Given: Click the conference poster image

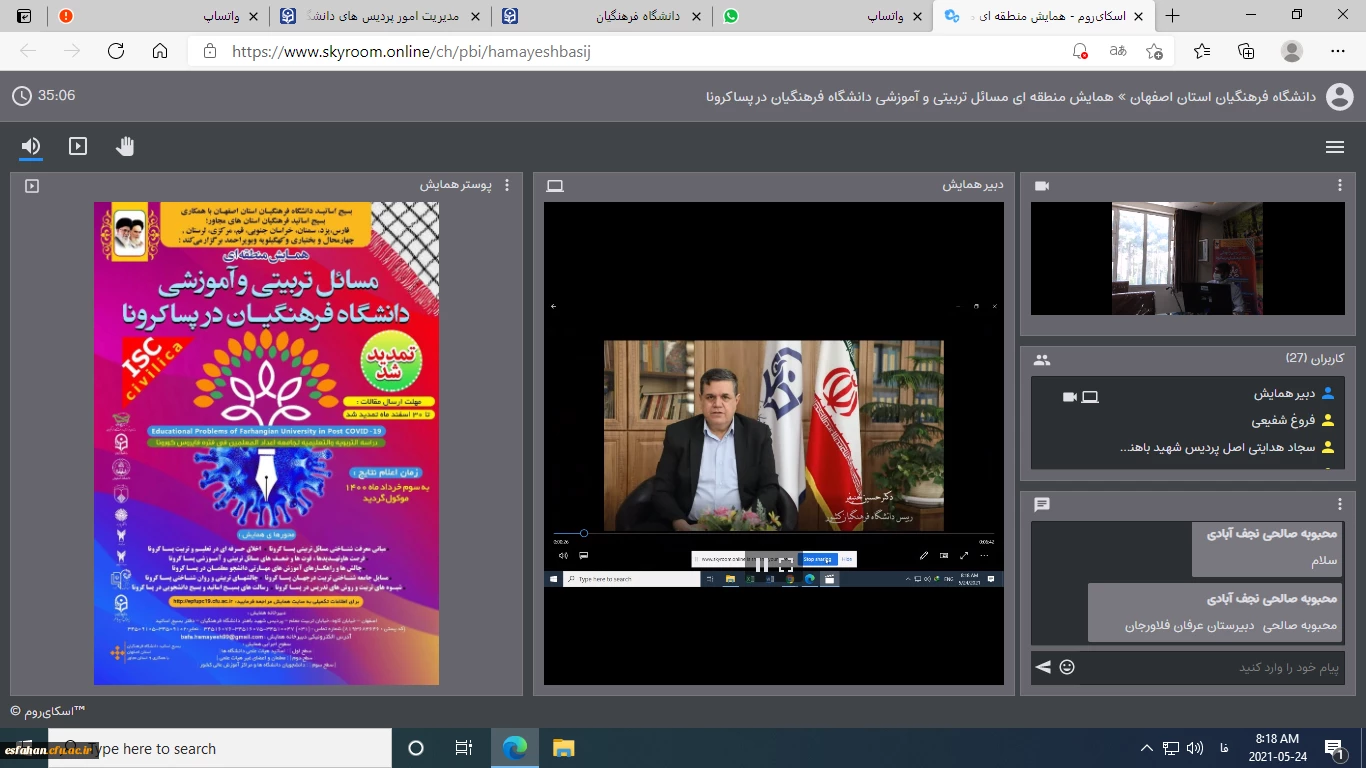Looking at the screenshot, I should (266, 443).
